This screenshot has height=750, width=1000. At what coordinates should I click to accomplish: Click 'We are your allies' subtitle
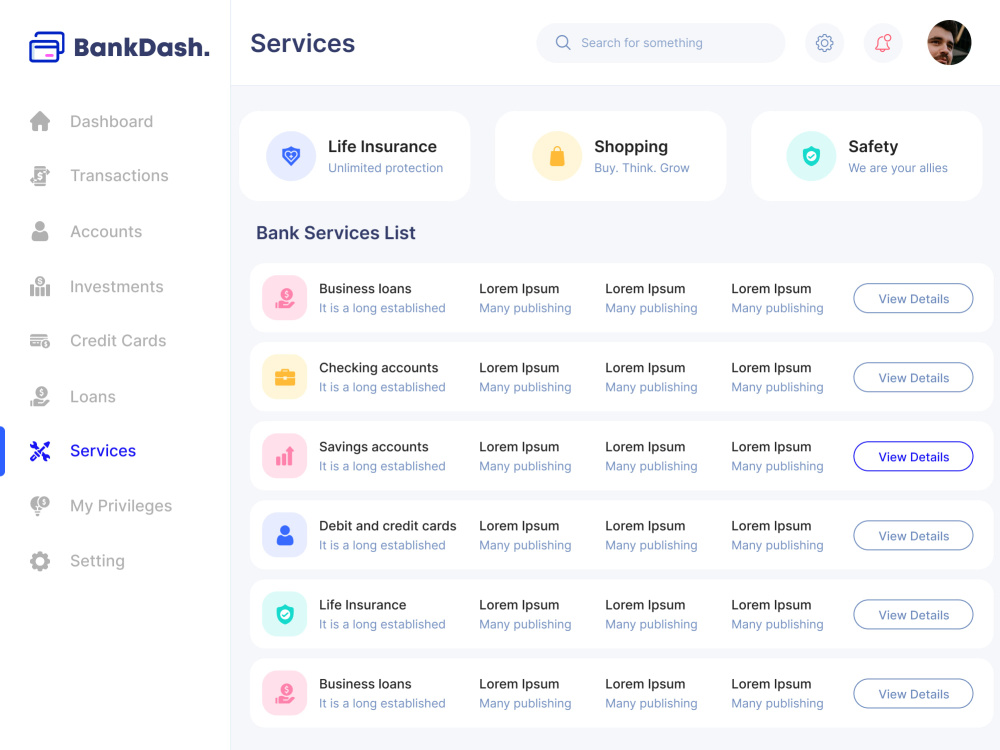898,168
